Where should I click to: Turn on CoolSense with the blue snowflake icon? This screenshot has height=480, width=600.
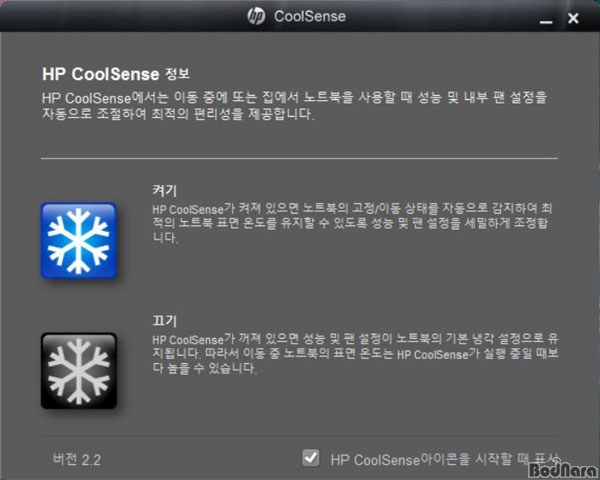[78, 240]
